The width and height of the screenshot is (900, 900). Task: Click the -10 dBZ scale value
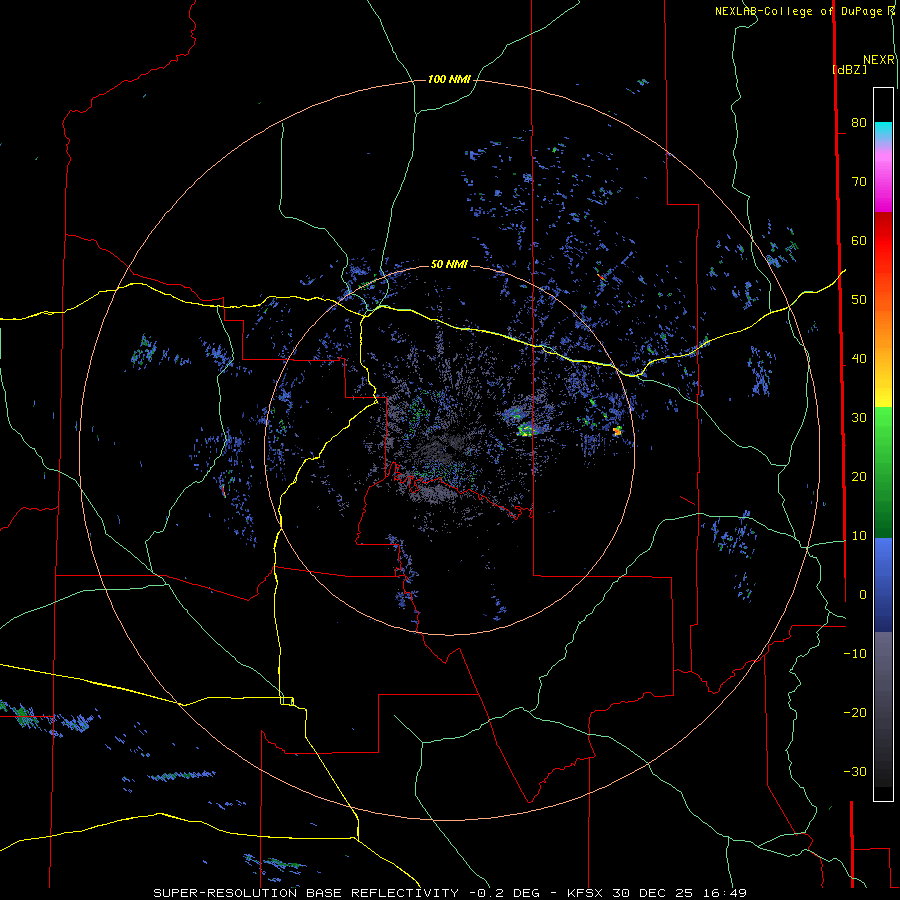point(855,654)
